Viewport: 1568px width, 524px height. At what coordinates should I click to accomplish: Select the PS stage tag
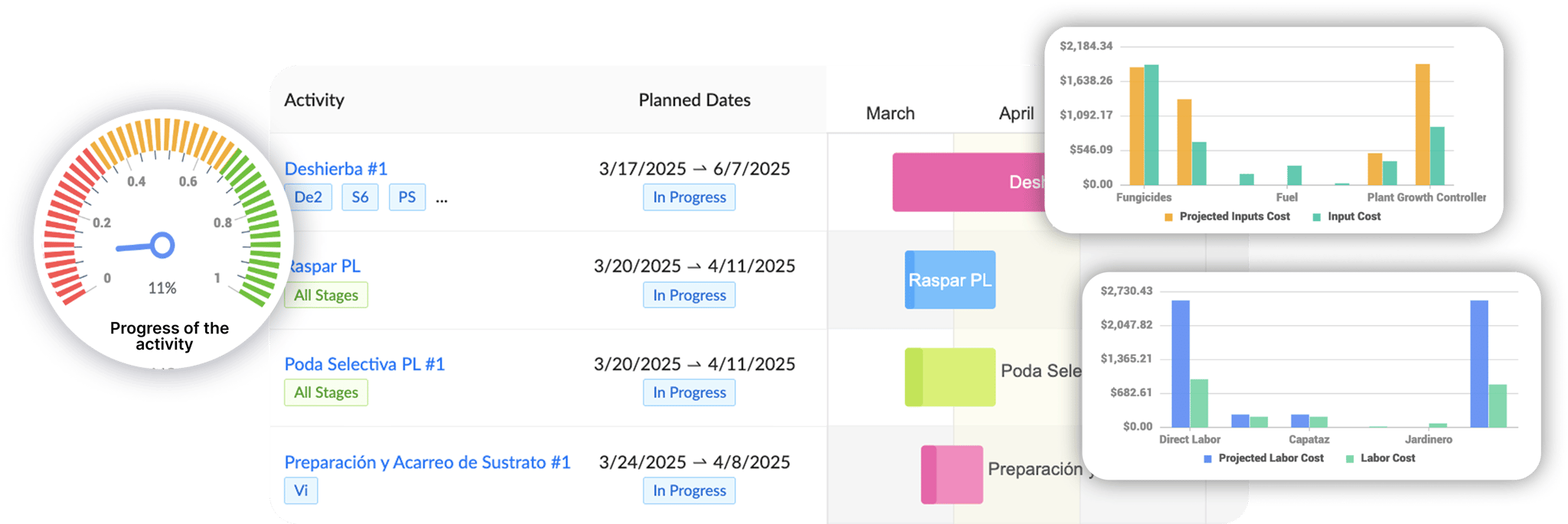[407, 197]
